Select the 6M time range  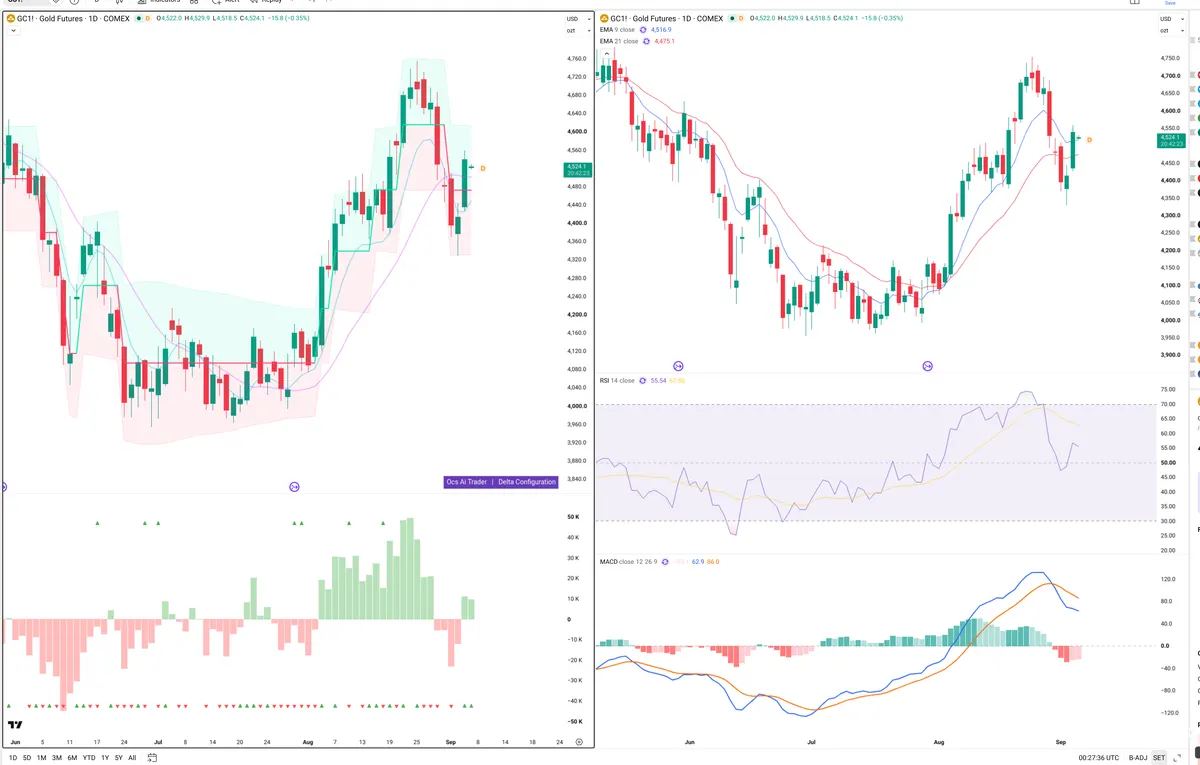[x=72, y=758]
